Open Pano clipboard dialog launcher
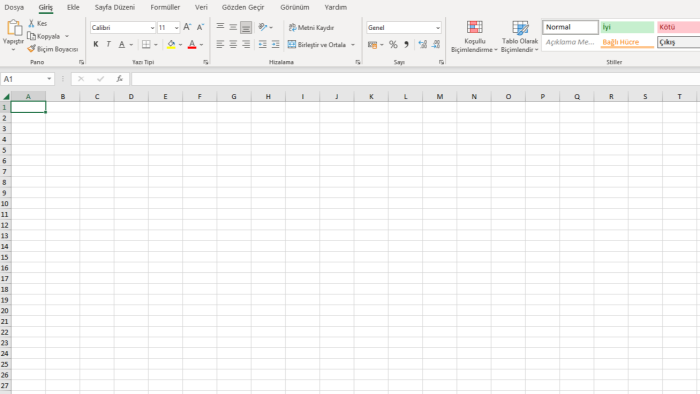700x394 pixels. pos(81,62)
